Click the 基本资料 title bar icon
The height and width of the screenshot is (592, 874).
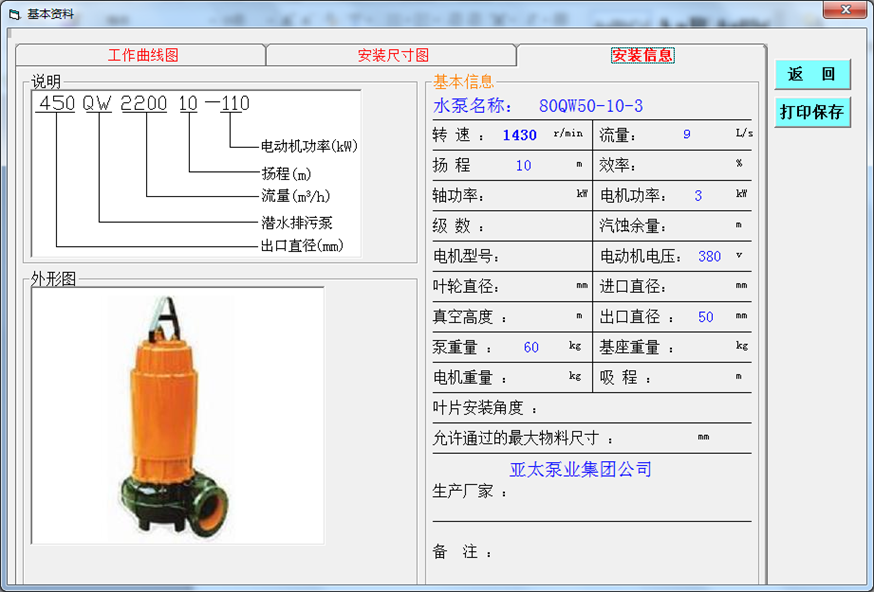click(x=14, y=14)
